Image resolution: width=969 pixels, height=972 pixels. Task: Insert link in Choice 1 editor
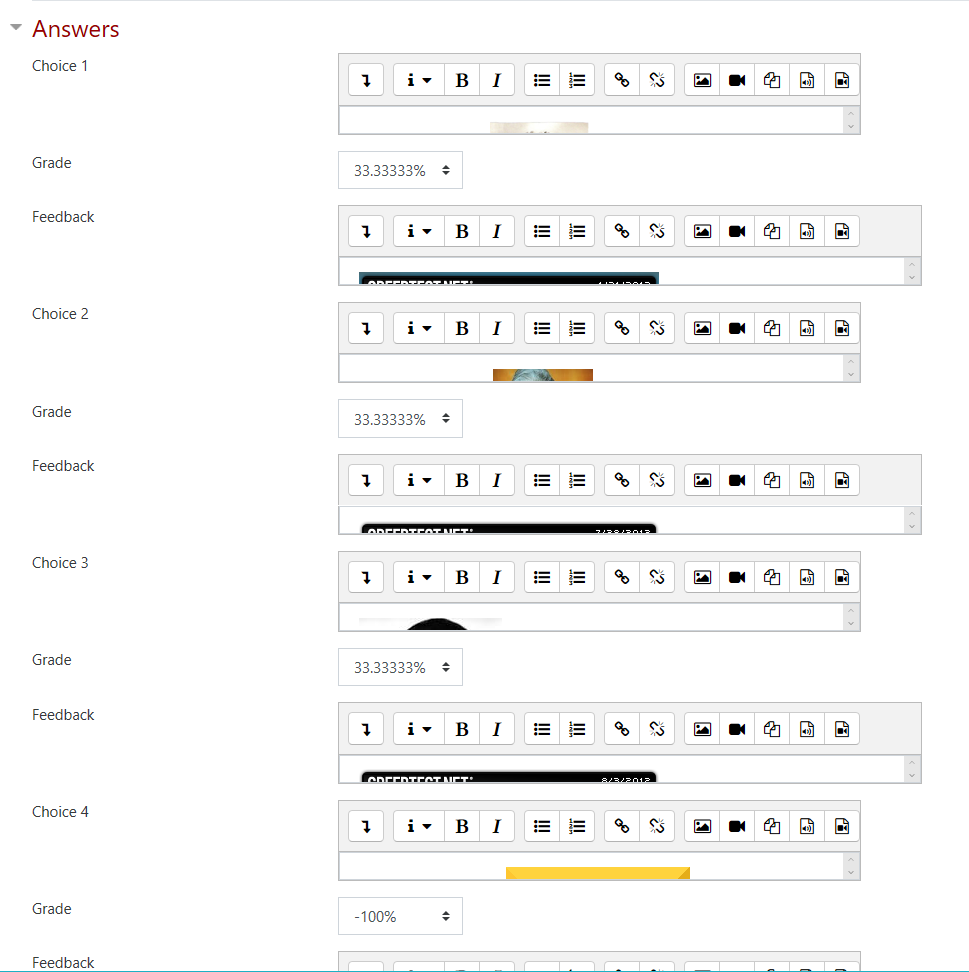622,80
